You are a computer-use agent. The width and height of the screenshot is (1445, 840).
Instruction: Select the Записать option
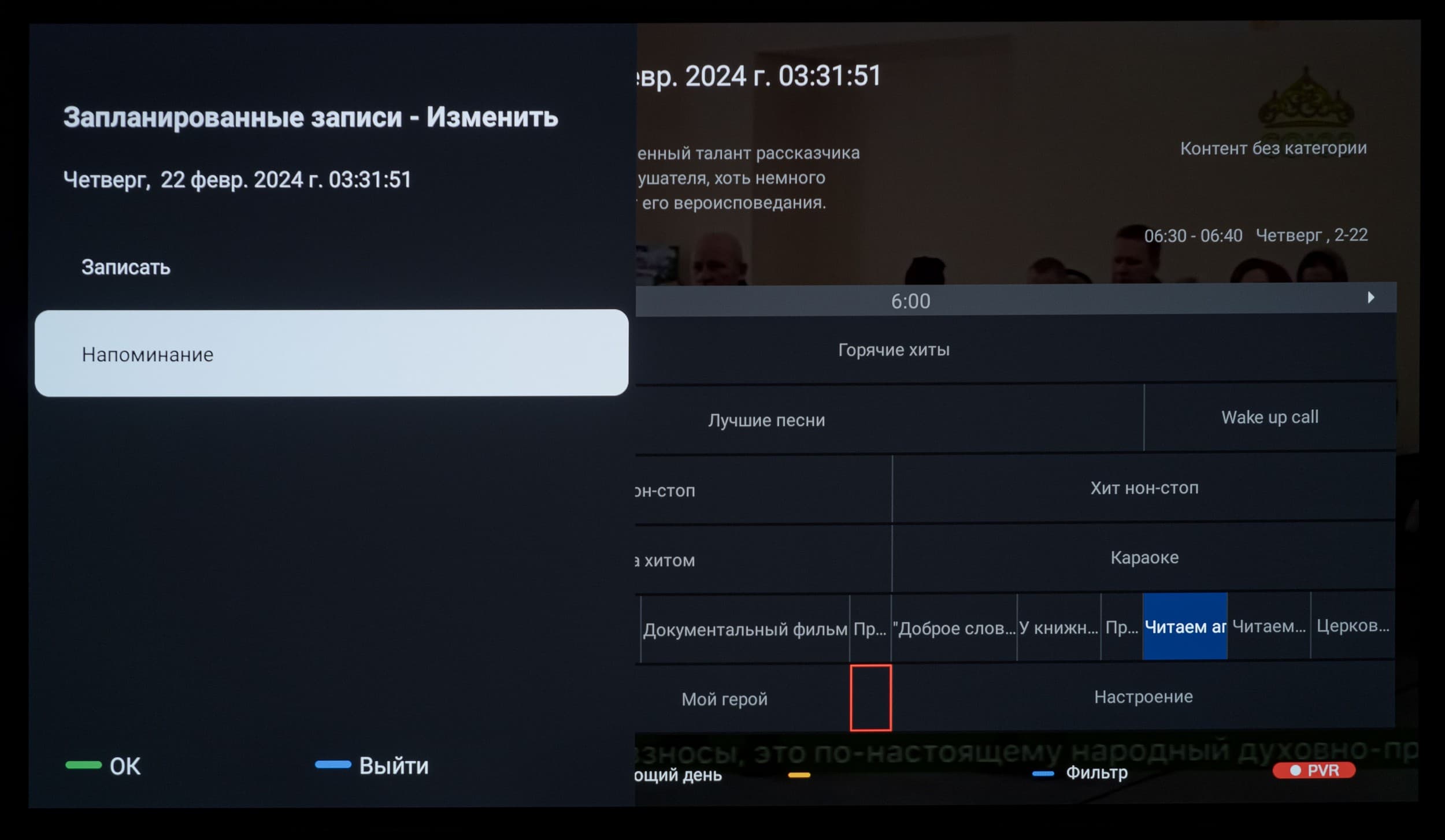126,267
